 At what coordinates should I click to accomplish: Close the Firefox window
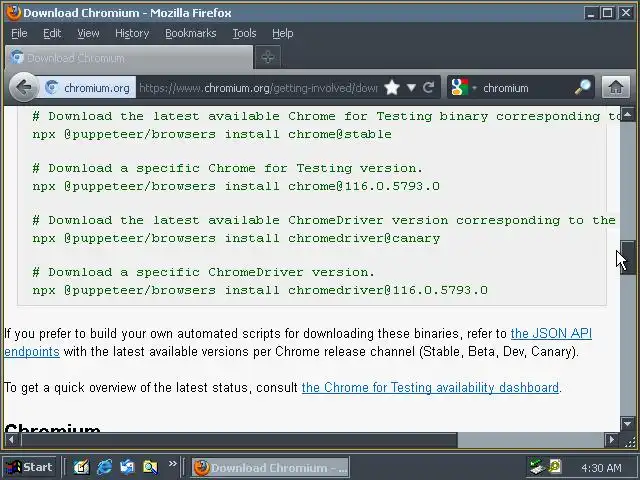pos(626,13)
